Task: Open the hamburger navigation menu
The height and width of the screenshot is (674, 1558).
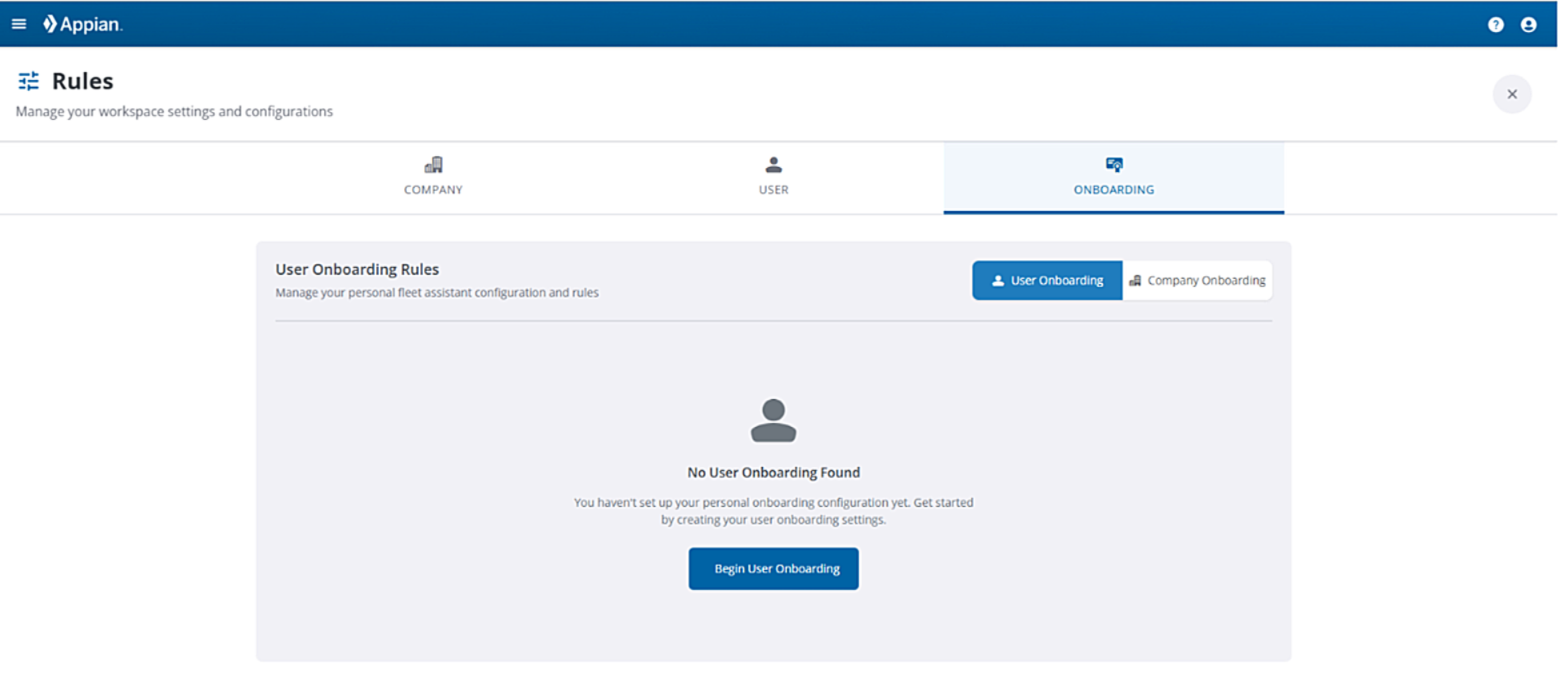Action: click(x=18, y=23)
